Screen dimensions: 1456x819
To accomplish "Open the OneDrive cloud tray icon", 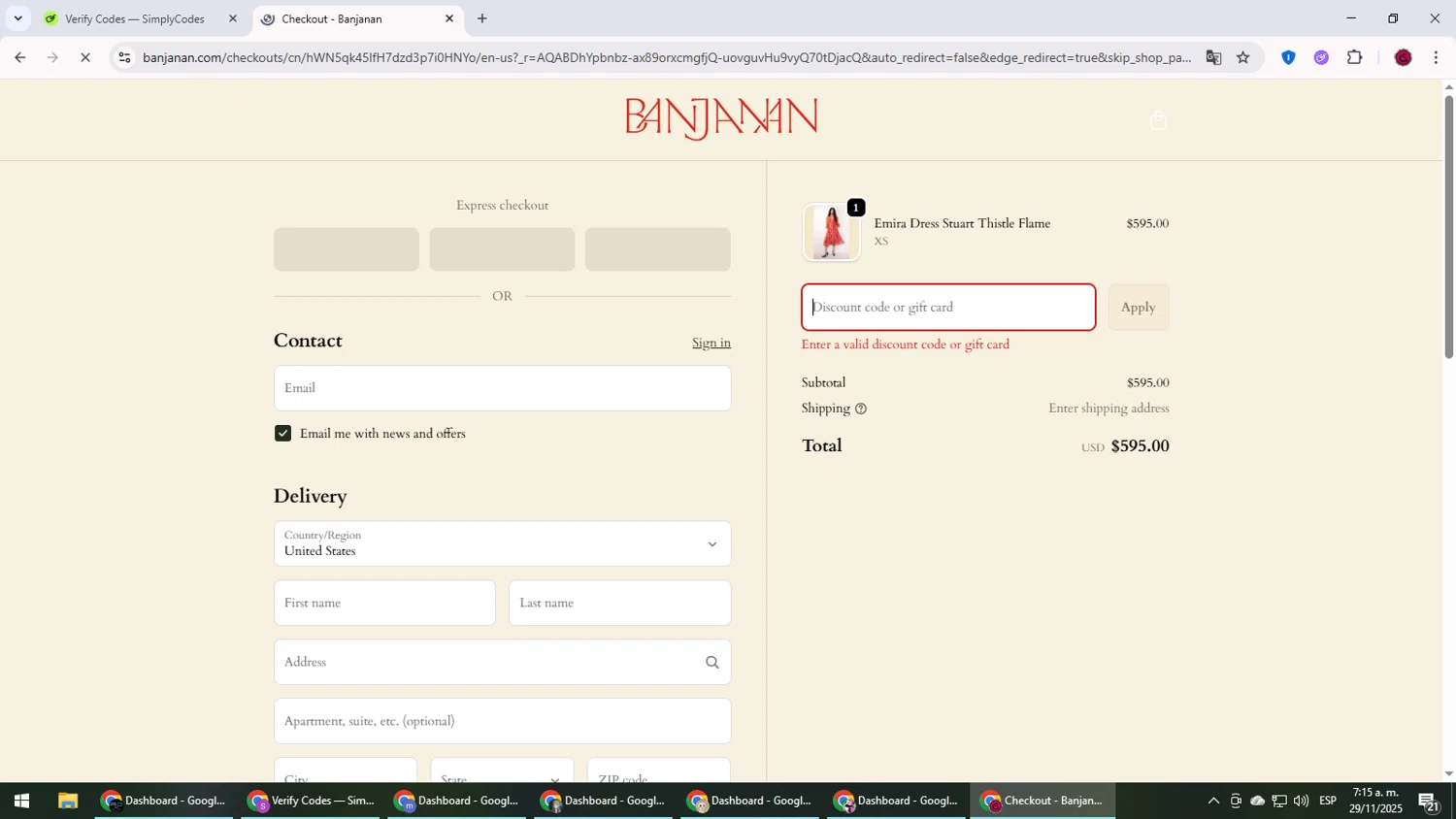I will (1257, 801).
